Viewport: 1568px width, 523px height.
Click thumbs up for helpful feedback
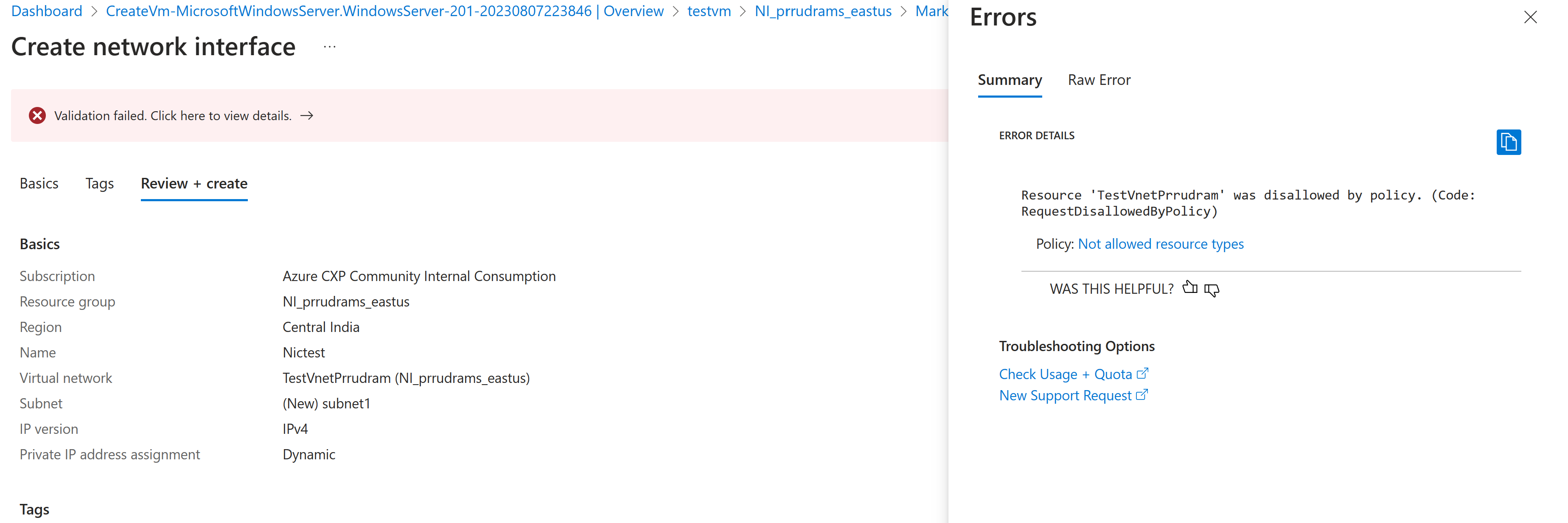click(1190, 288)
